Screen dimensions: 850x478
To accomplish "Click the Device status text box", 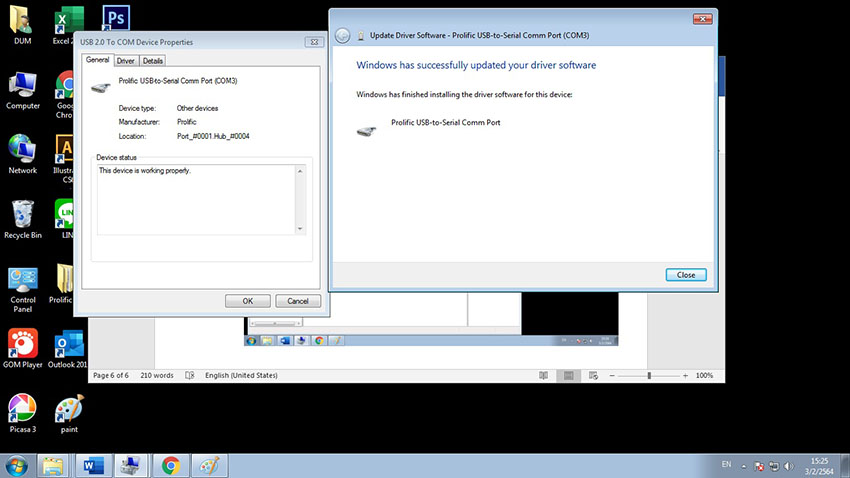I will (x=196, y=200).
